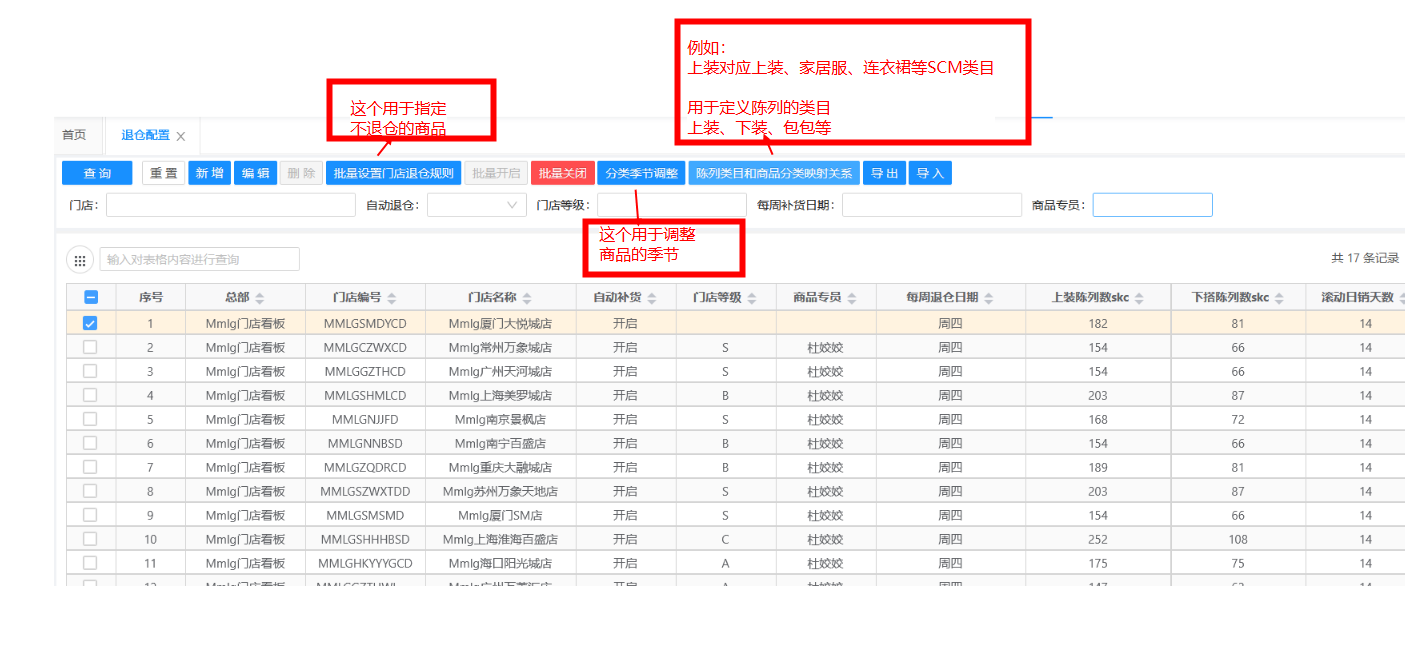The height and width of the screenshot is (649, 1405).
Task: Toggle the select-all header checkbox
Action: coord(90,297)
